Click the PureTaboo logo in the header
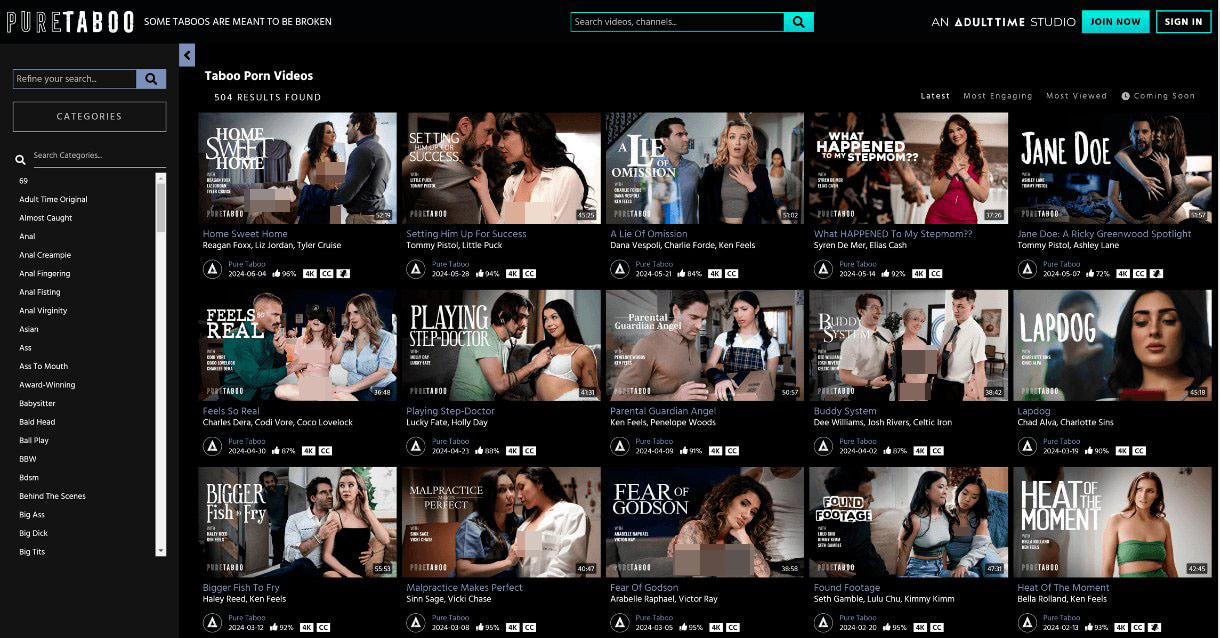1220x638 pixels. (x=69, y=21)
